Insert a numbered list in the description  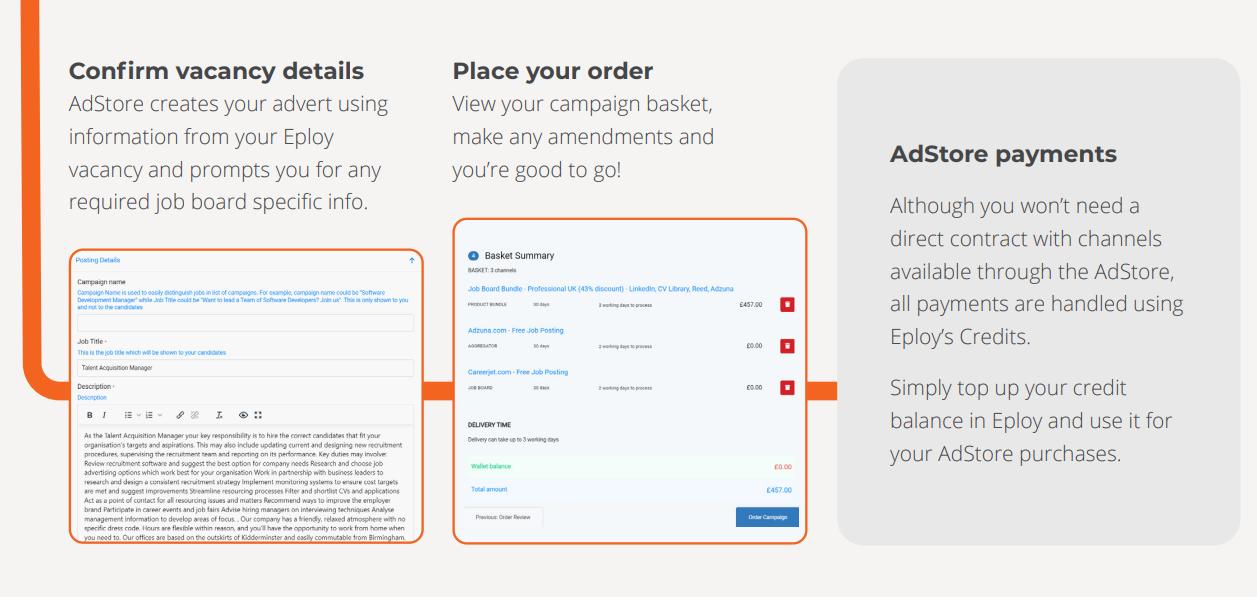(x=149, y=415)
